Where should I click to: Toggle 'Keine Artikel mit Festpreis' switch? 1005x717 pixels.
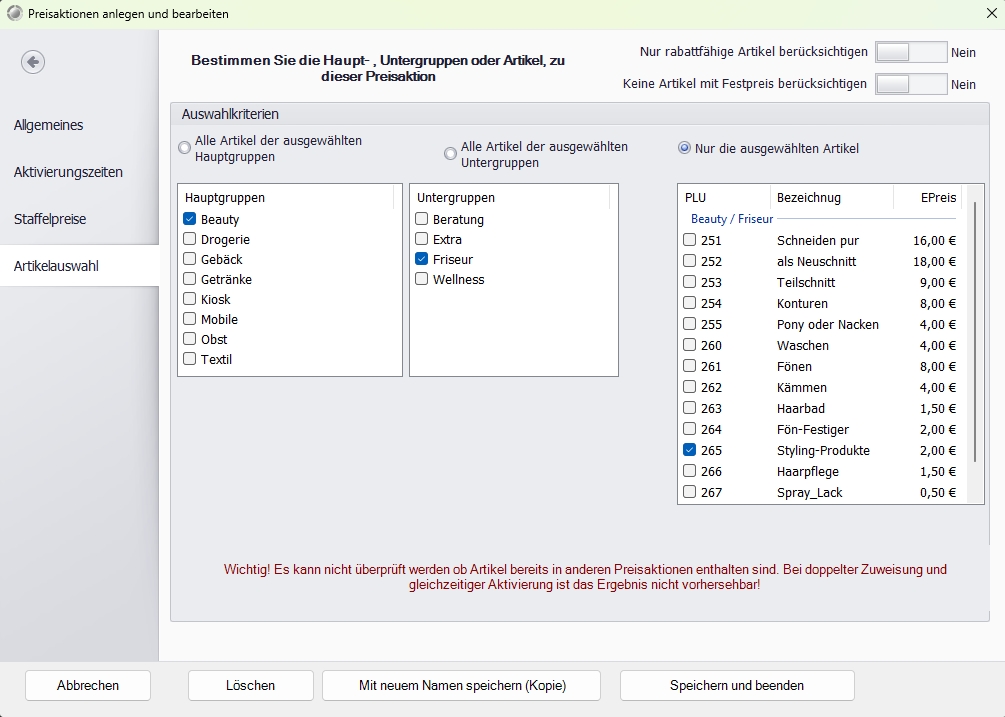tap(910, 84)
